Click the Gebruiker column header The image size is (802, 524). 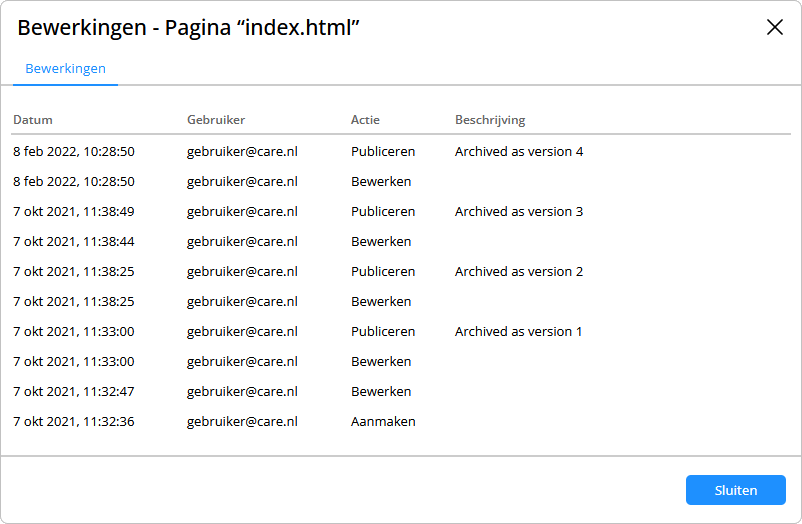tap(216, 120)
